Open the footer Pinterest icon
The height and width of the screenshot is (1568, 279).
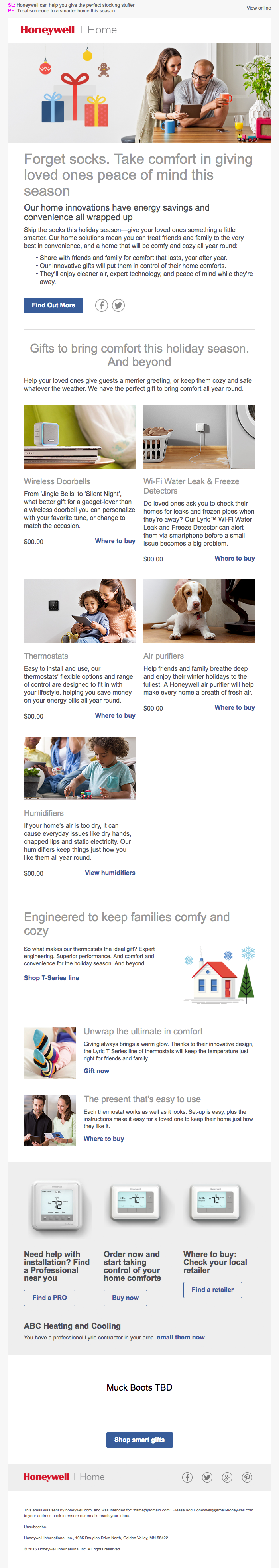248,1477
